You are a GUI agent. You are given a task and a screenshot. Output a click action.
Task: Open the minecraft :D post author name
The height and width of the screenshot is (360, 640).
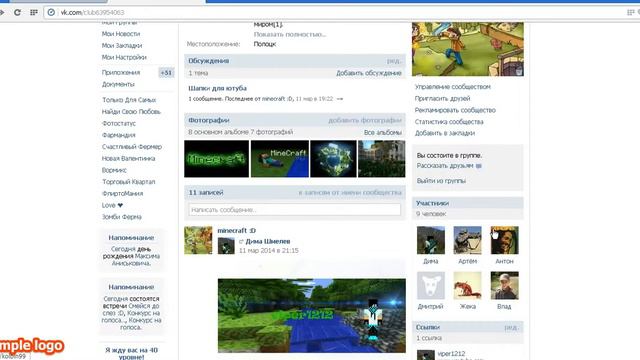coord(236,231)
